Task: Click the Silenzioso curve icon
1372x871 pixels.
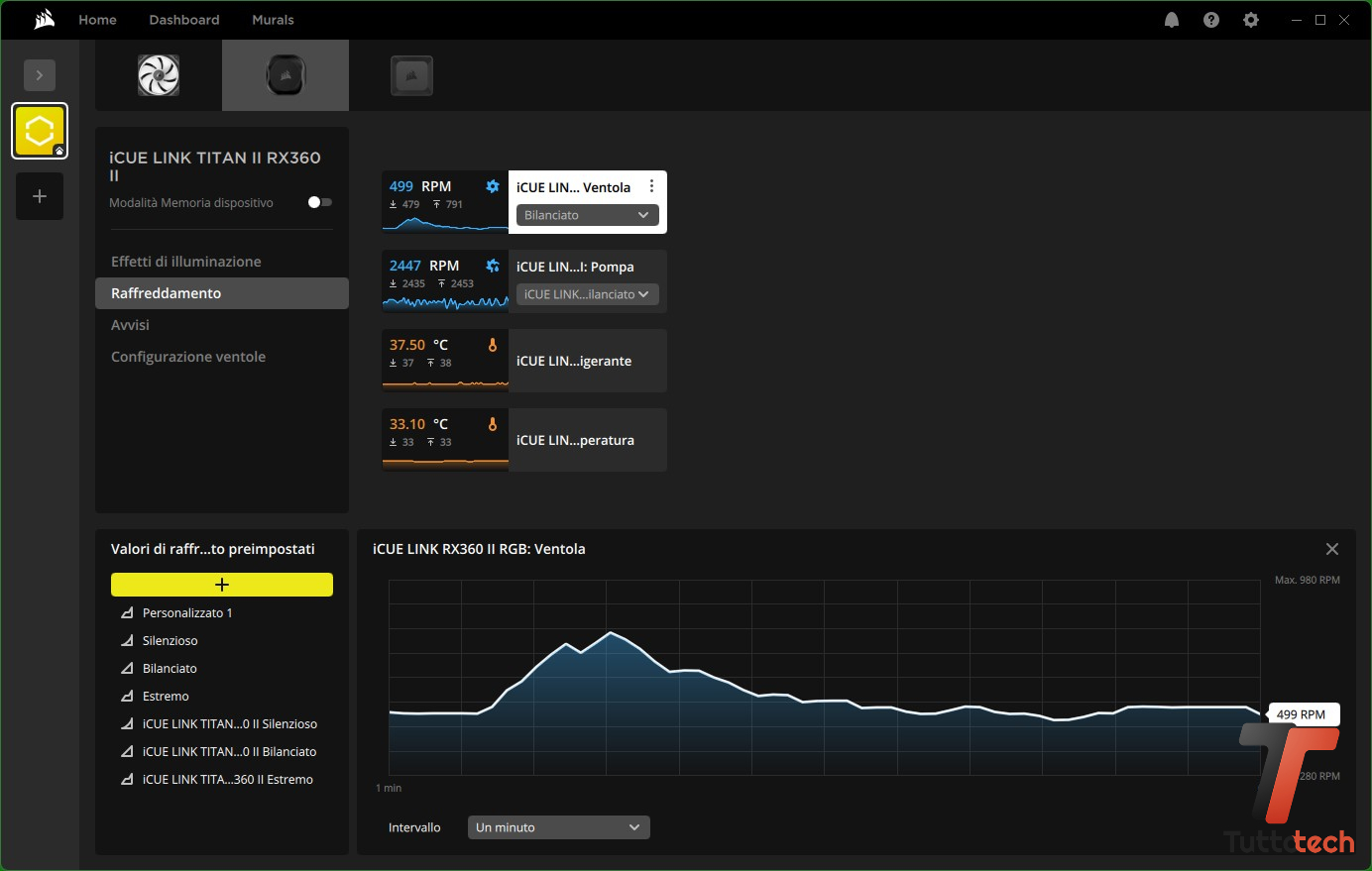Action: 127,641
